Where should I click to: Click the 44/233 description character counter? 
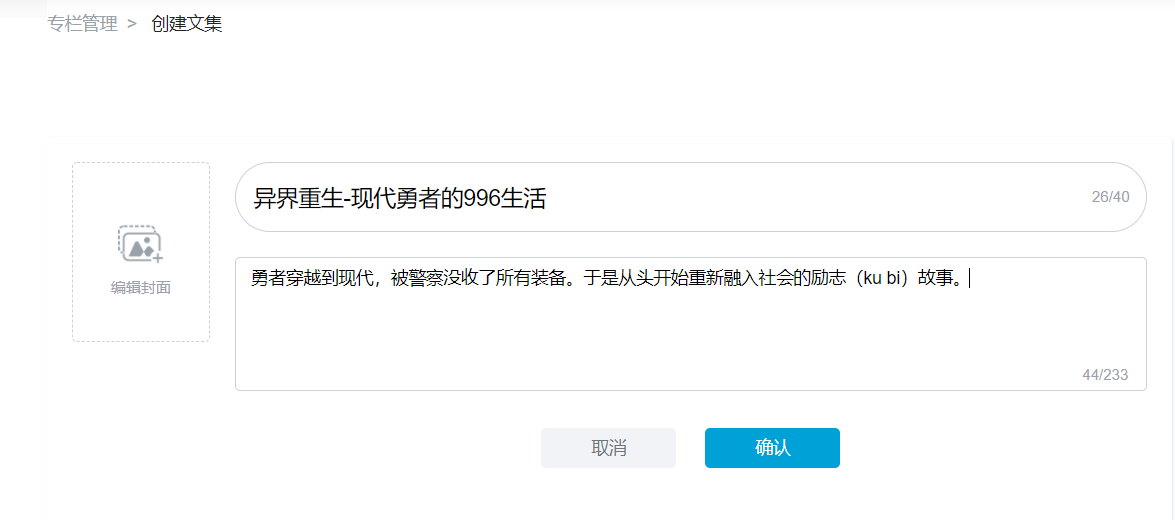[x=1105, y=375]
